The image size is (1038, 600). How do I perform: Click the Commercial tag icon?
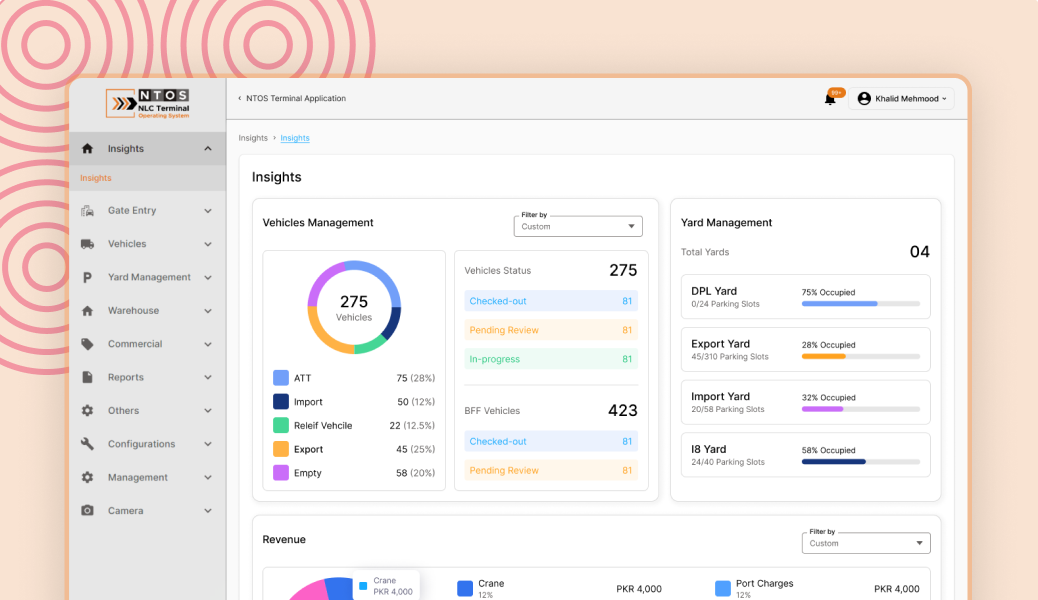pos(87,344)
